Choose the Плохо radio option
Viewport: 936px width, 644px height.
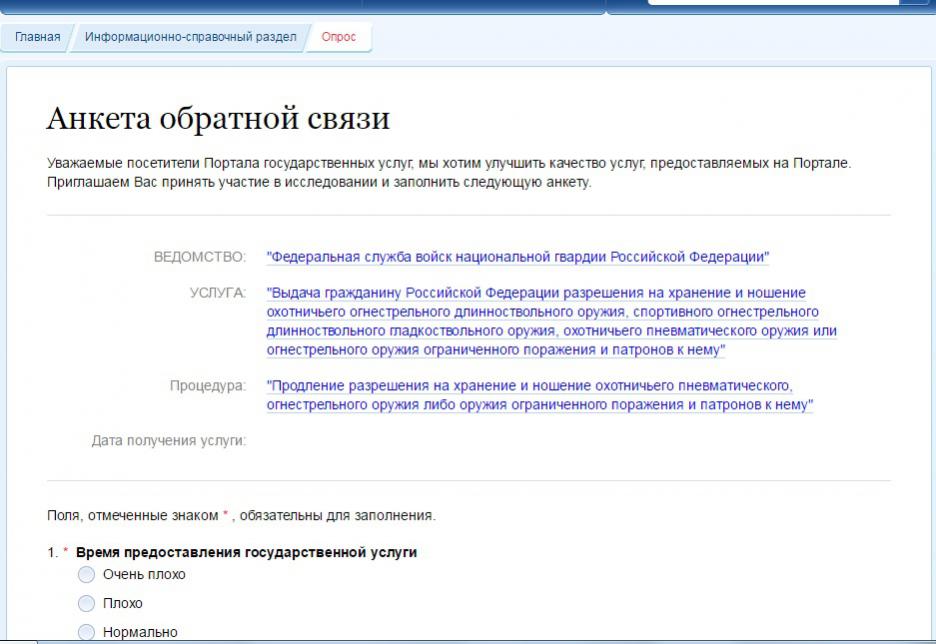click(86, 604)
